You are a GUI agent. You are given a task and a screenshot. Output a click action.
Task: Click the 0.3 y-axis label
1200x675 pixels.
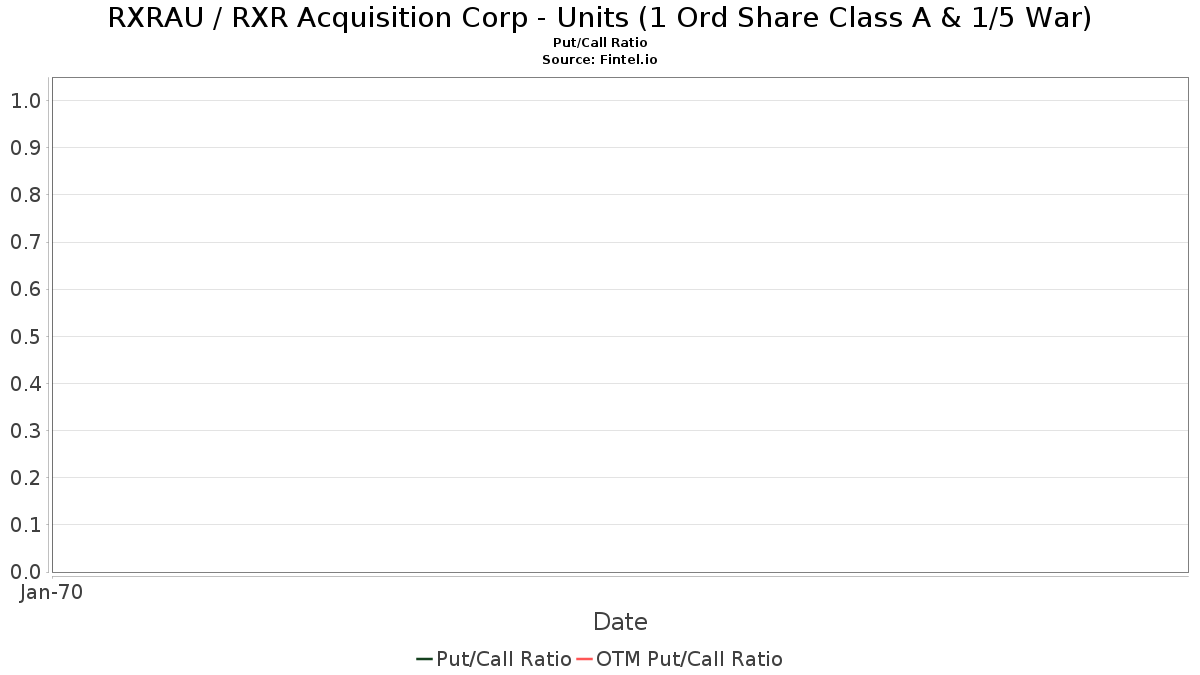click(x=26, y=431)
